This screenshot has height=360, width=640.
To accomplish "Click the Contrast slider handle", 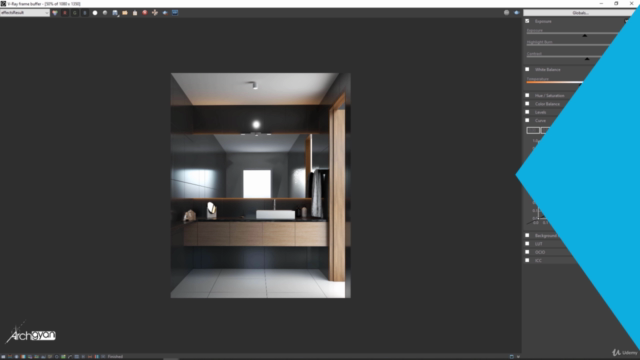I will 587,59.
